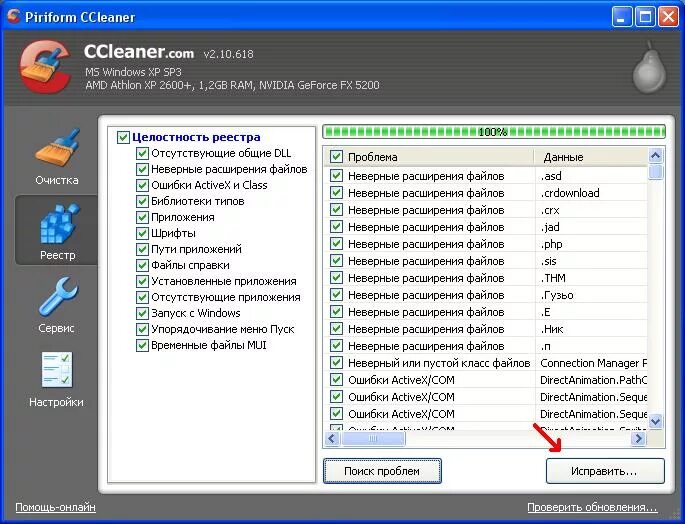Toggle Временные файлы MUI checkbox
Screen dimensions: 685x524
click(142, 345)
